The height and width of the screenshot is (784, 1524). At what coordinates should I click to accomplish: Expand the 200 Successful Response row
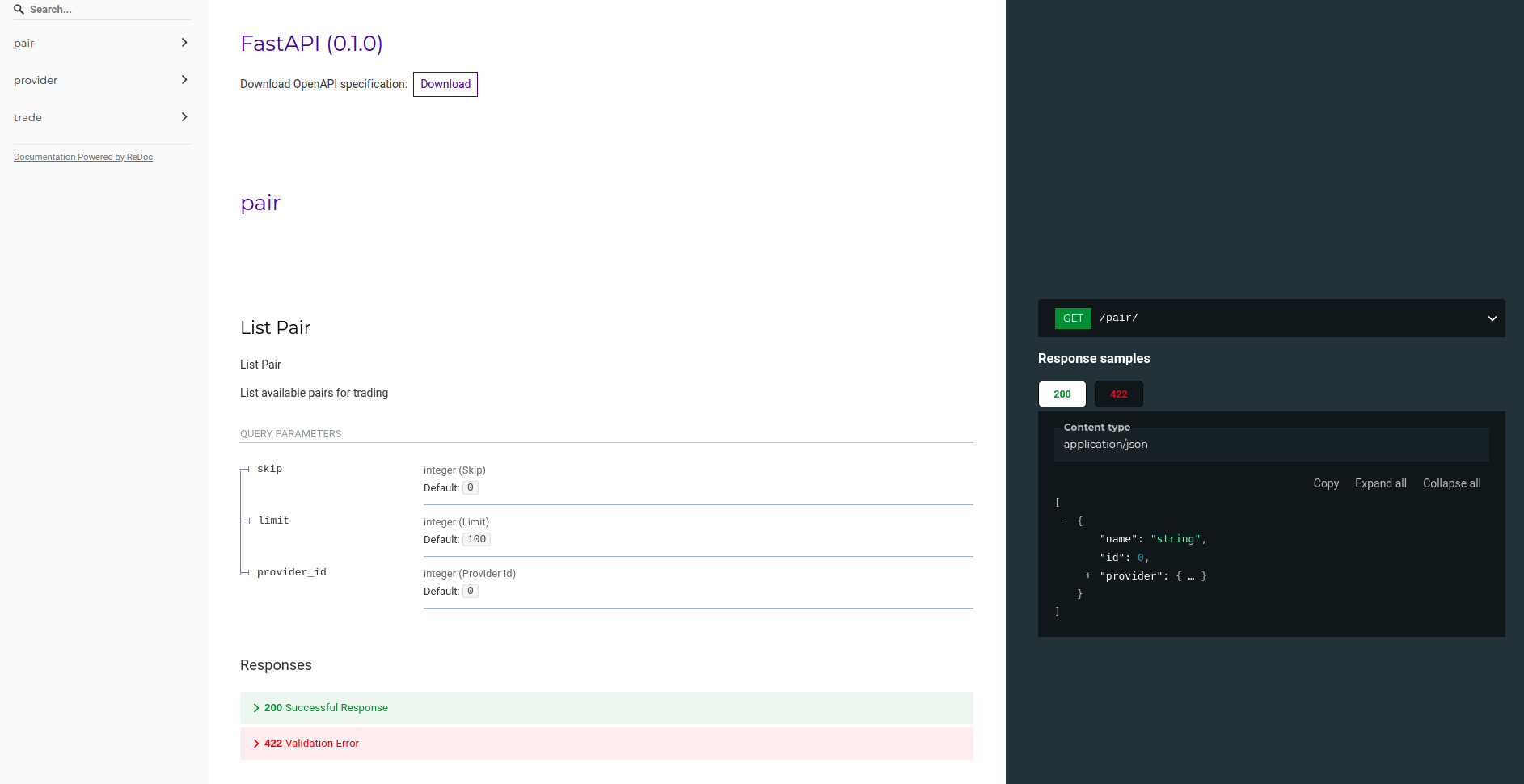tap(606, 708)
